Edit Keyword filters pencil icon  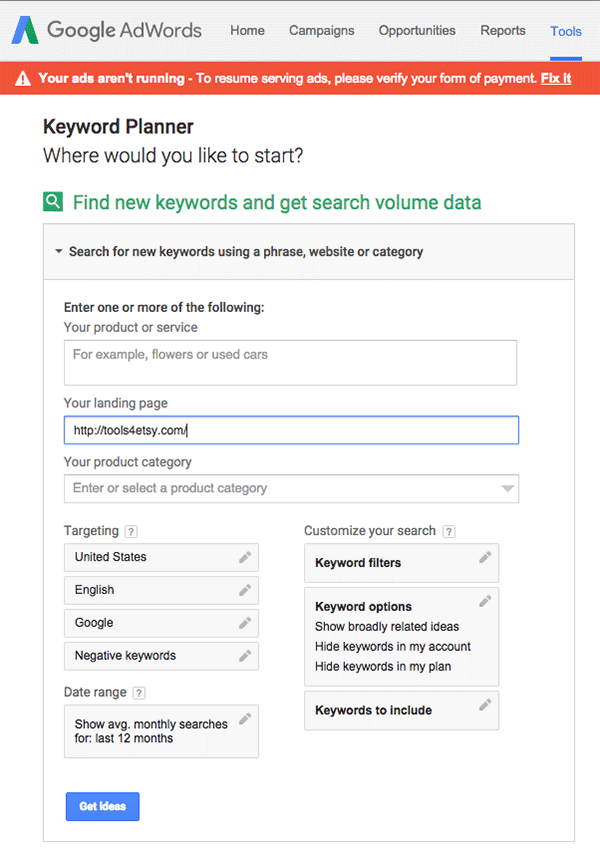point(485,557)
